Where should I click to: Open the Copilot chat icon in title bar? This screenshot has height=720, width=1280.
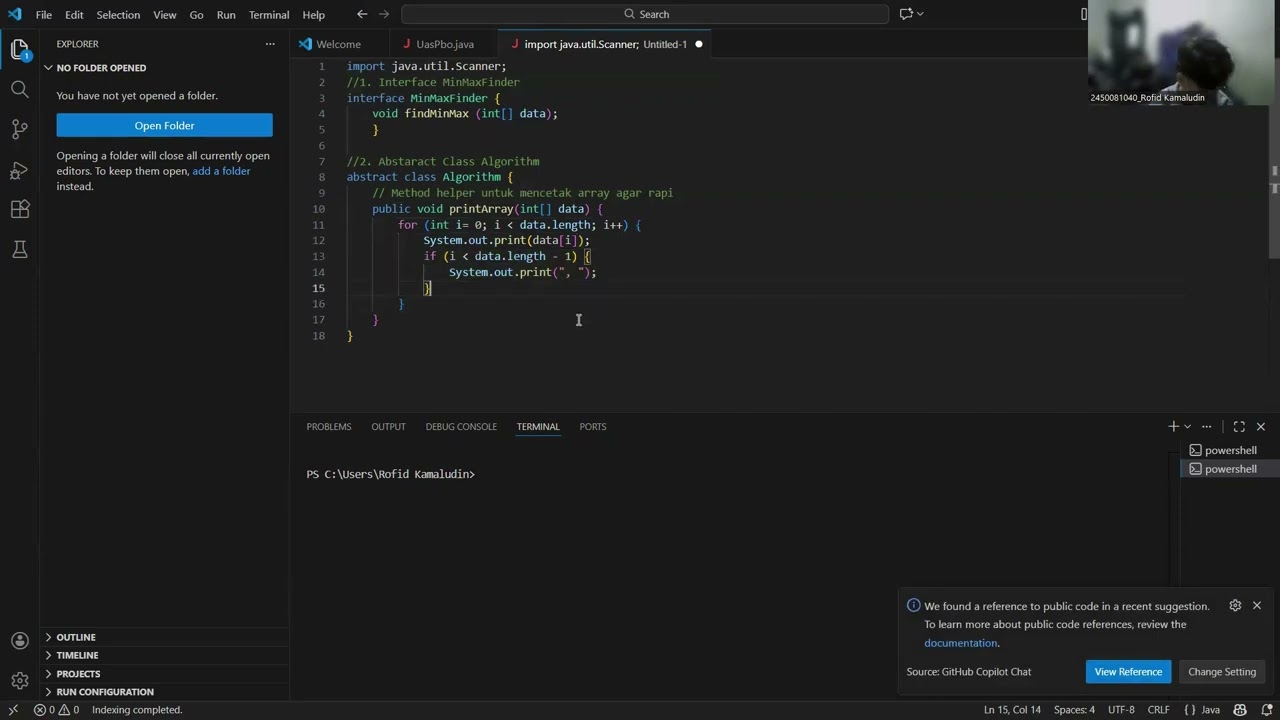point(906,14)
